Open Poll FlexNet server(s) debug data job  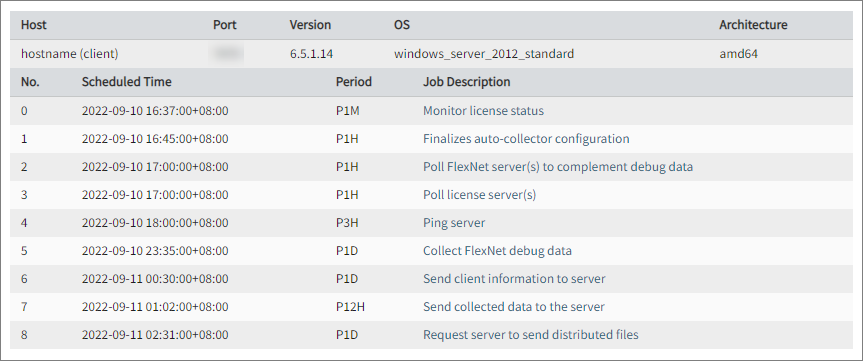click(558, 167)
